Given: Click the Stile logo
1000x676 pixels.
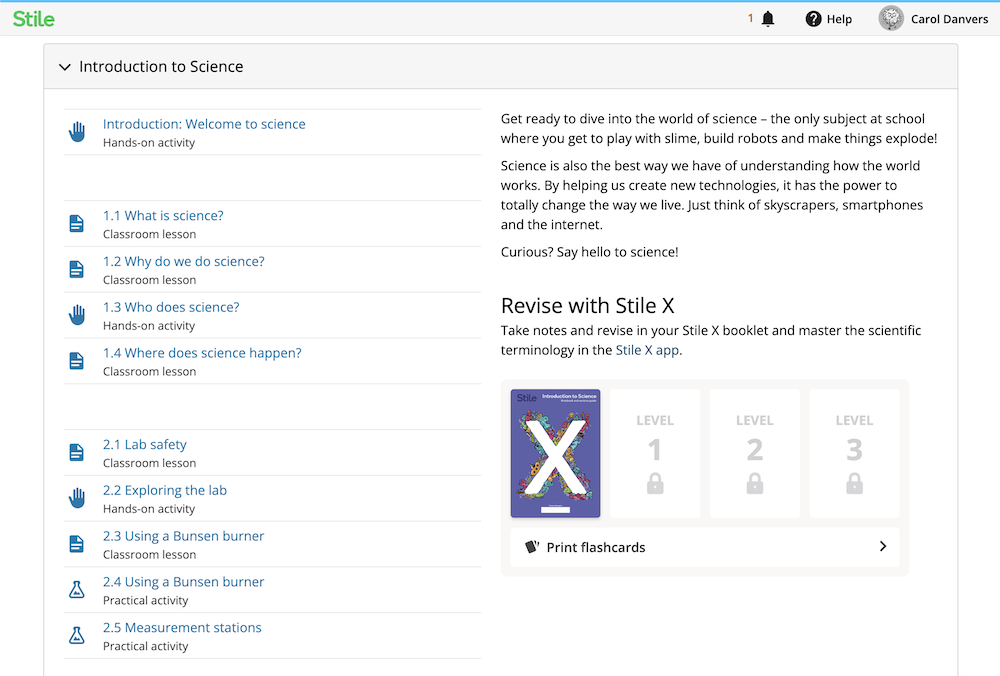Looking at the screenshot, I should coord(34,19).
